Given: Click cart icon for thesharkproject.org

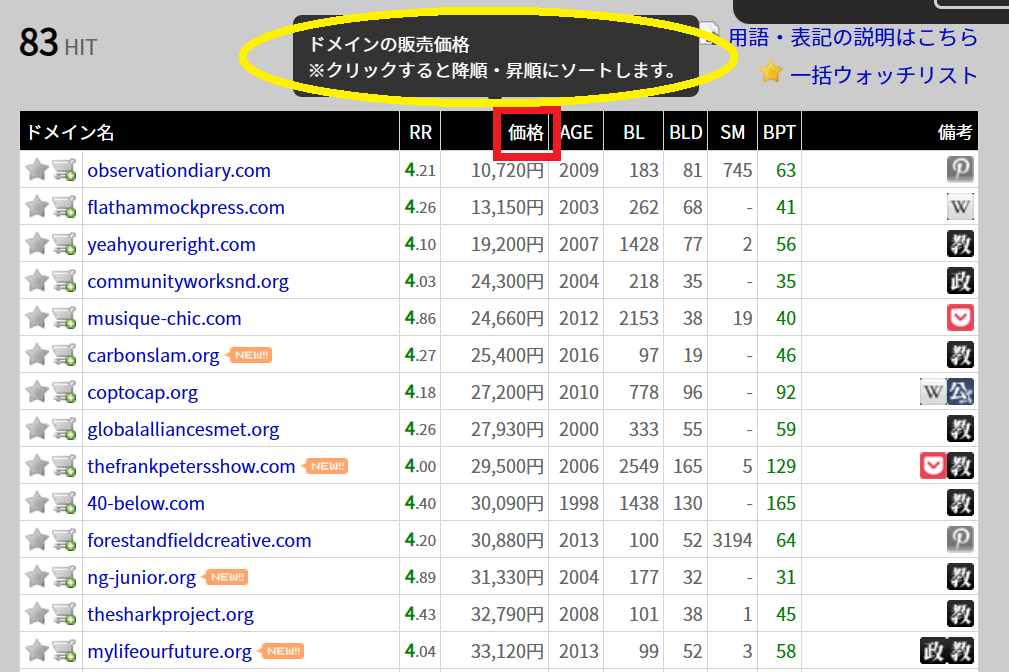Looking at the screenshot, I should (x=65, y=614).
